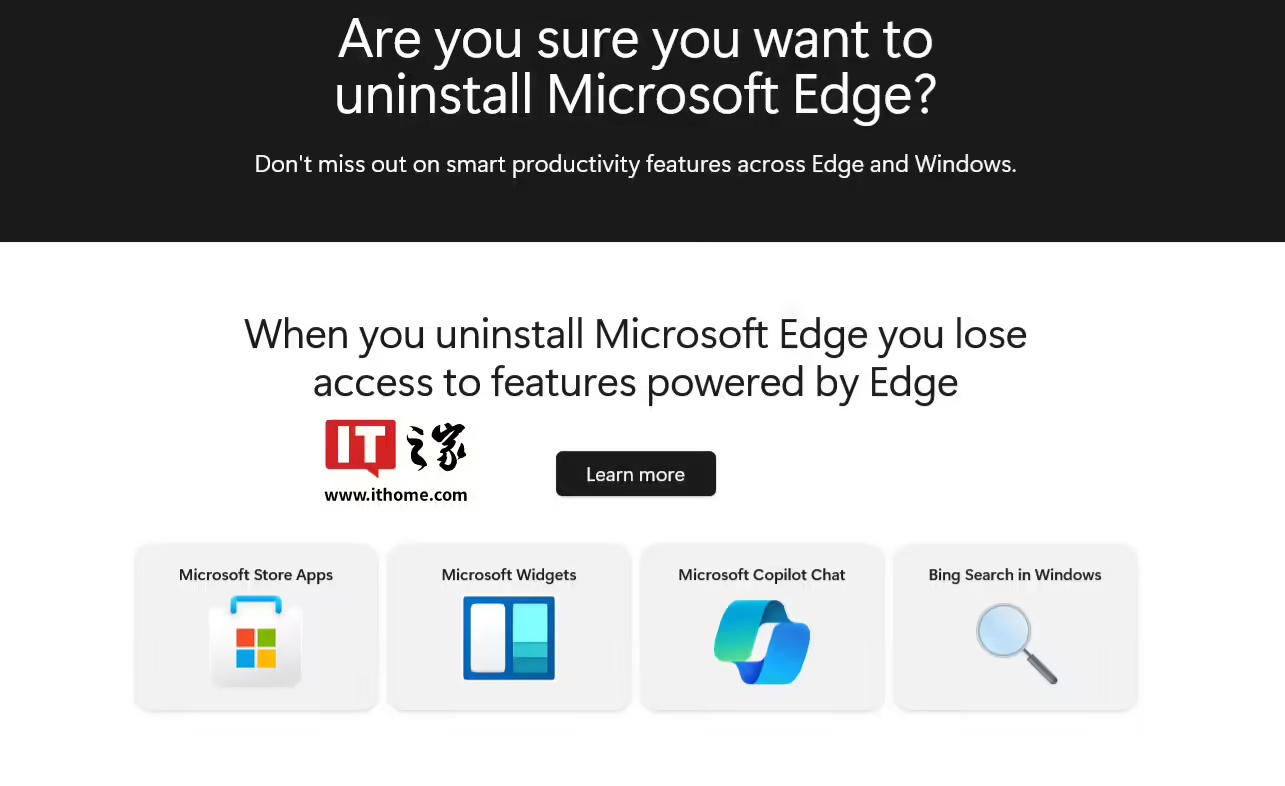1285x786 pixels.
Task: Click the Microsoft Store shopping bag icon
Action: 256,641
